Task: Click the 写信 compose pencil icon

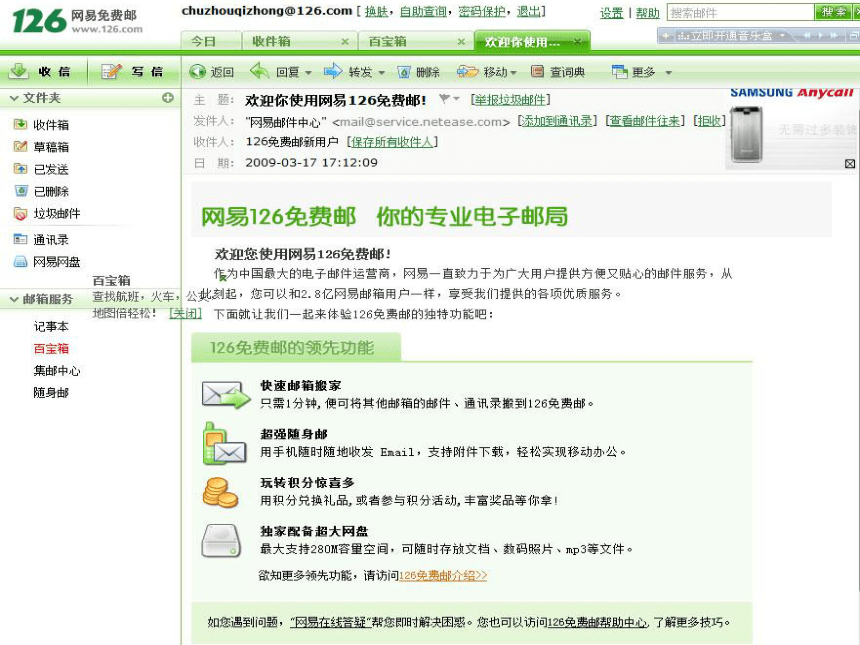Action: [111, 71]
